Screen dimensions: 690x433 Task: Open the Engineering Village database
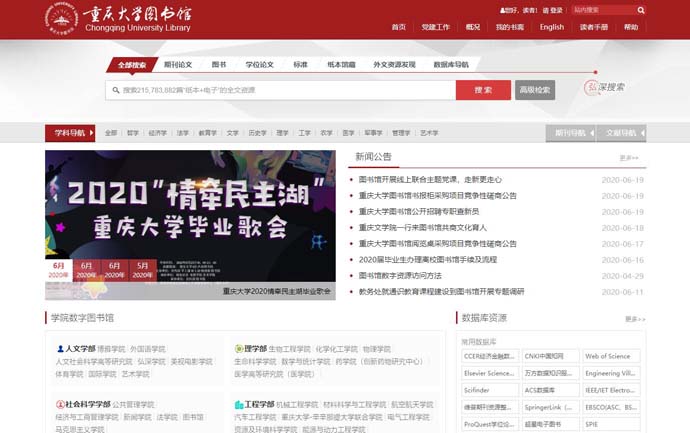[611, 373]
